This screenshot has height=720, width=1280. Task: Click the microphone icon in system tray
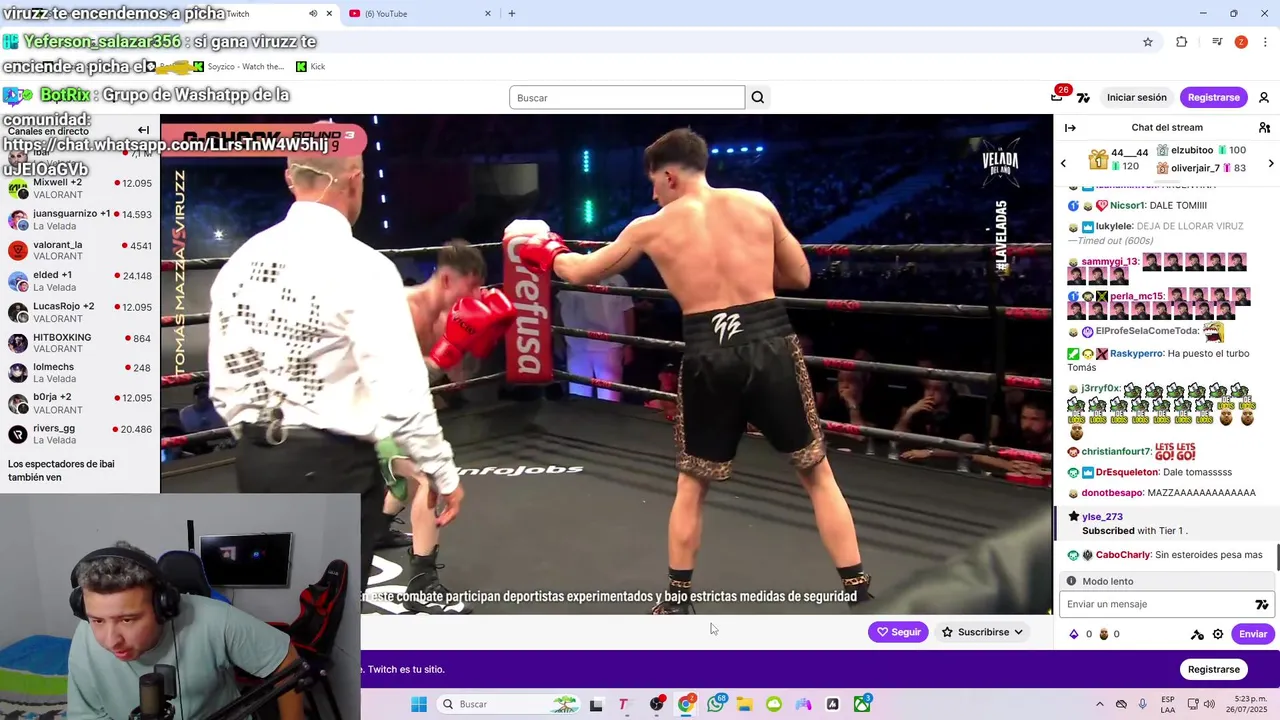coord(1142,704)
